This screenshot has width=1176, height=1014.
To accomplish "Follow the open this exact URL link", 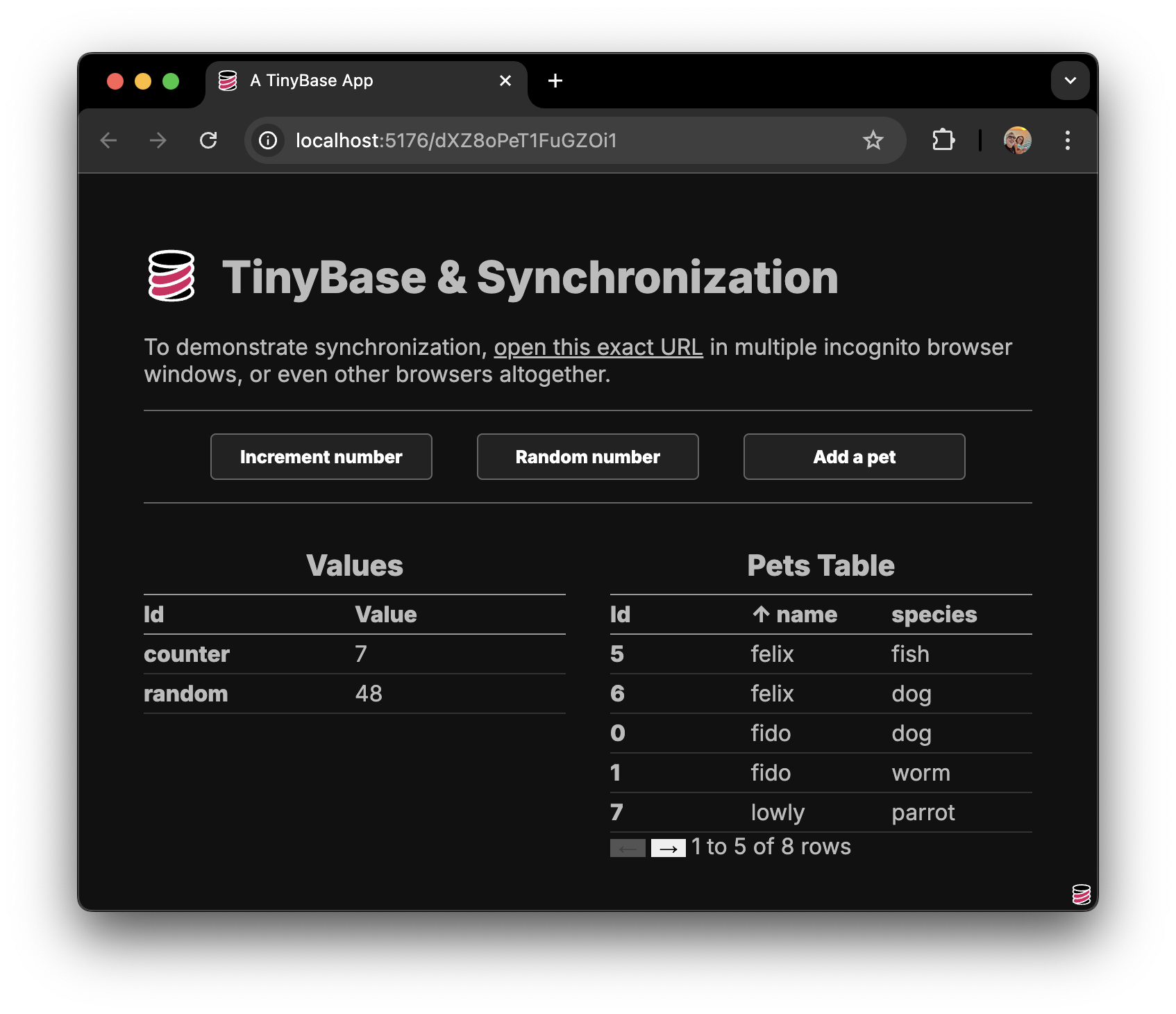I will [598, 347].
